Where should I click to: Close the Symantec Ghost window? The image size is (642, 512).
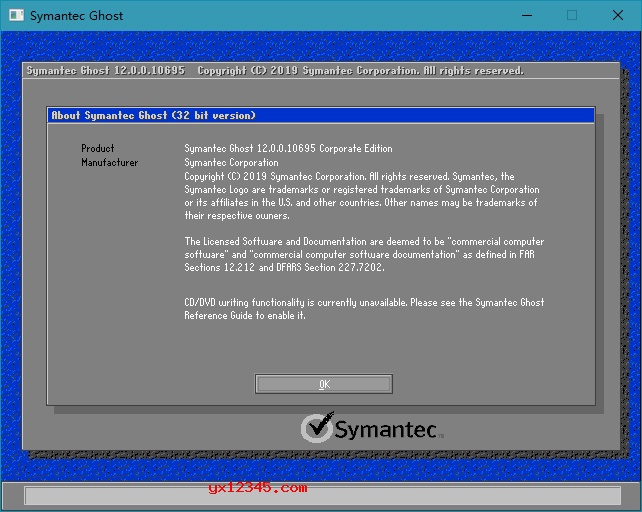pos(617,16)
